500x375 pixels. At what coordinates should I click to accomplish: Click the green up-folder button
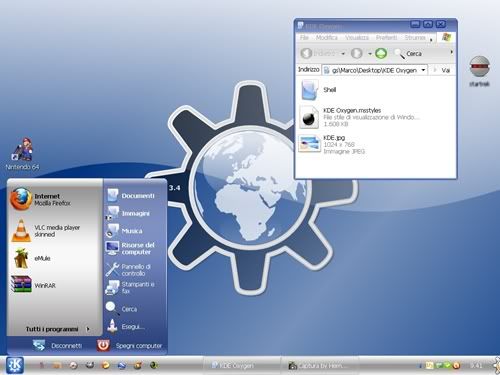pos(381,53)
